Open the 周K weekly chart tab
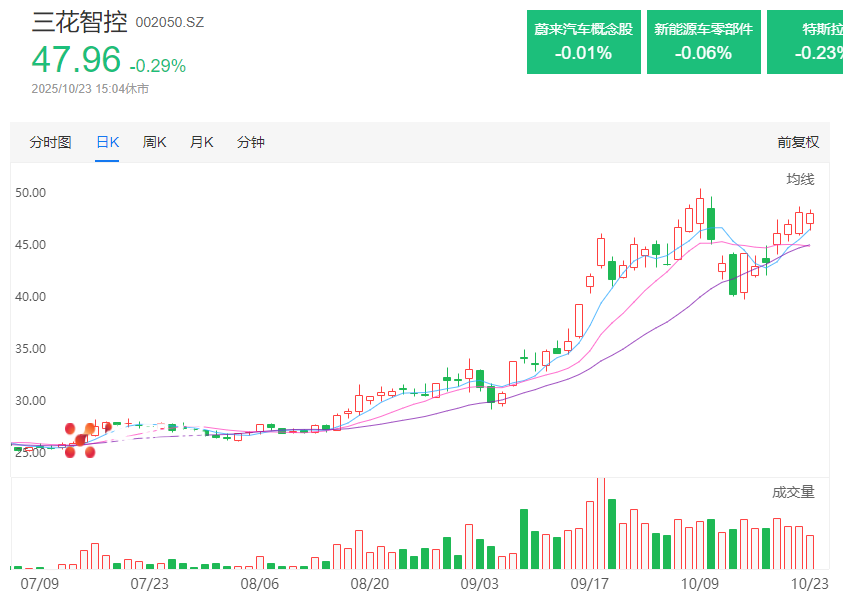Image resolution: width=843 pixels, height=598 pixels. (154, 142)
